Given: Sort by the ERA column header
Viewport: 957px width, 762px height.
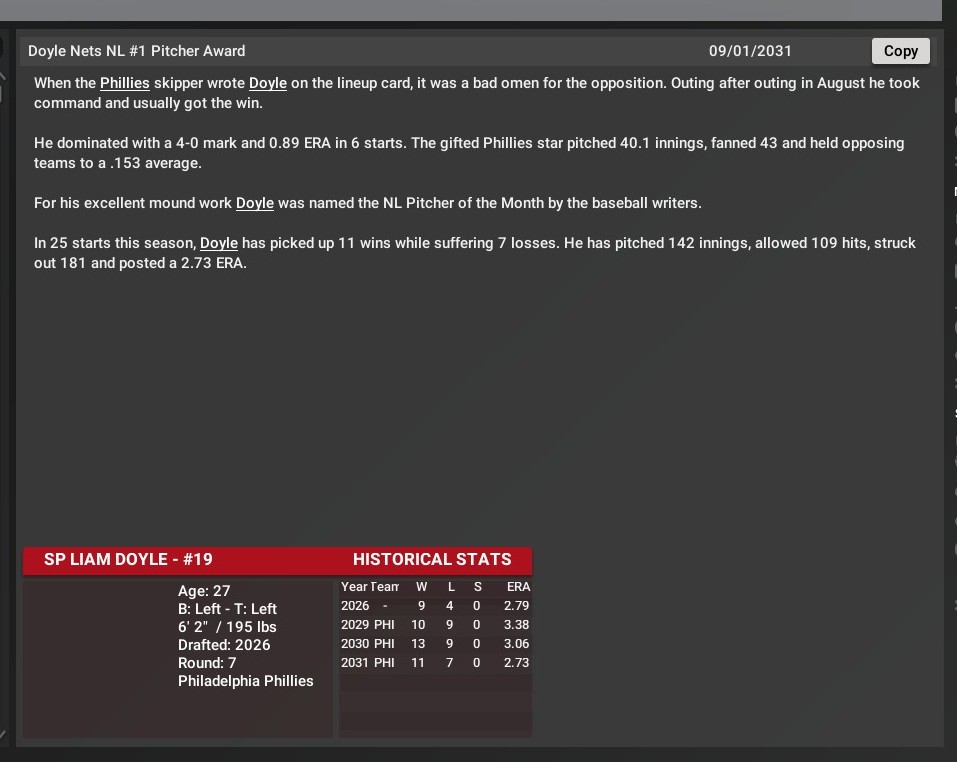Looking at the screenshot, I should pyautogui.click(x=518, y=587).
